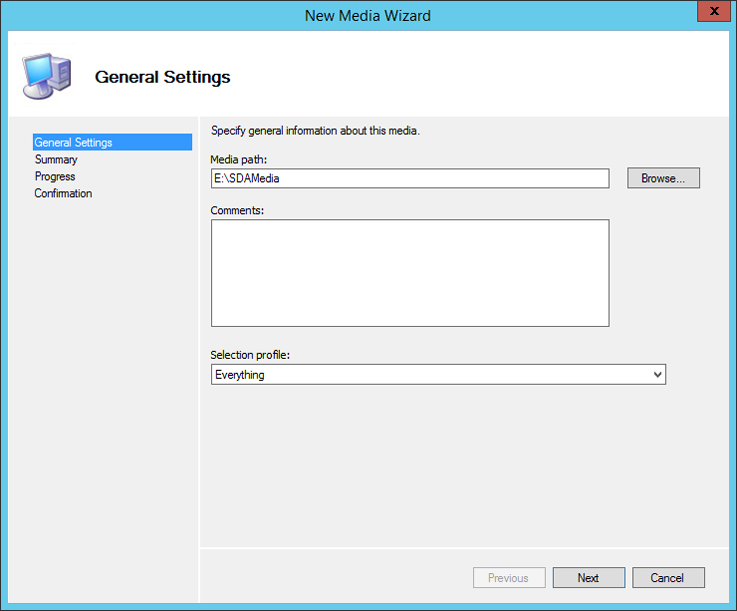Open the Confirmation step in the sidebar
The width and height of the screenshot is (737, 611).
[63, 194]
